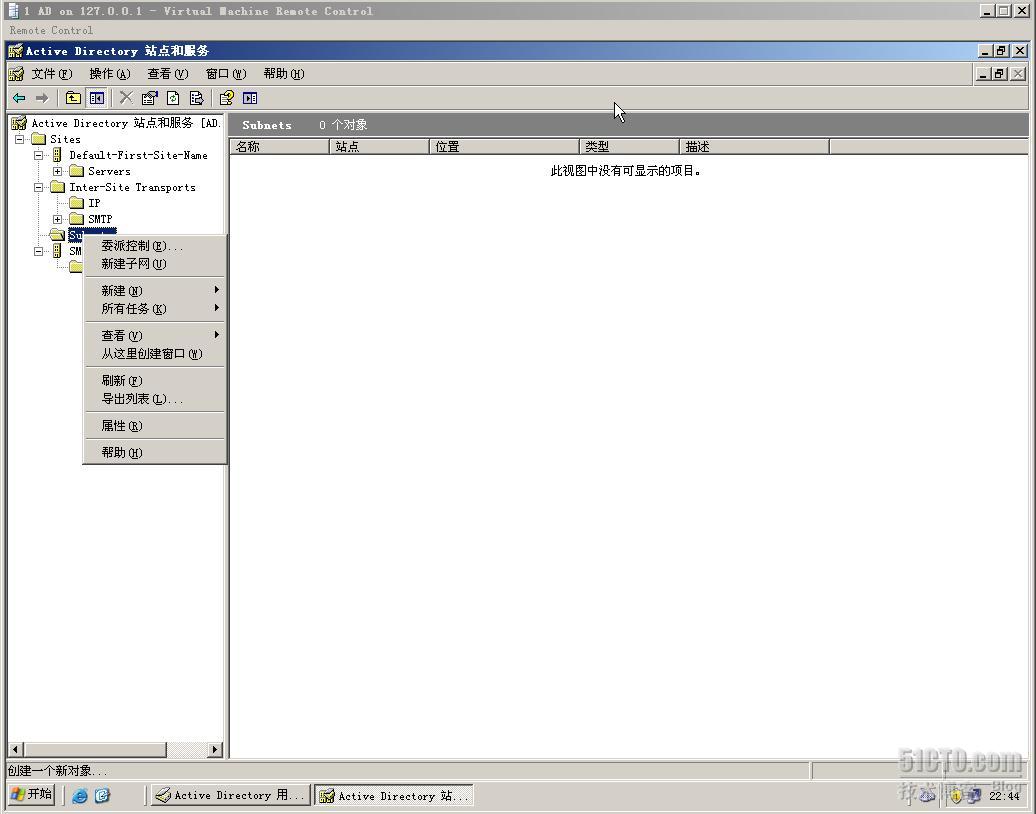This screenshot has height=814, width=1036.
Task: Sort by the 位置 column header
Action: click(504, 147)
